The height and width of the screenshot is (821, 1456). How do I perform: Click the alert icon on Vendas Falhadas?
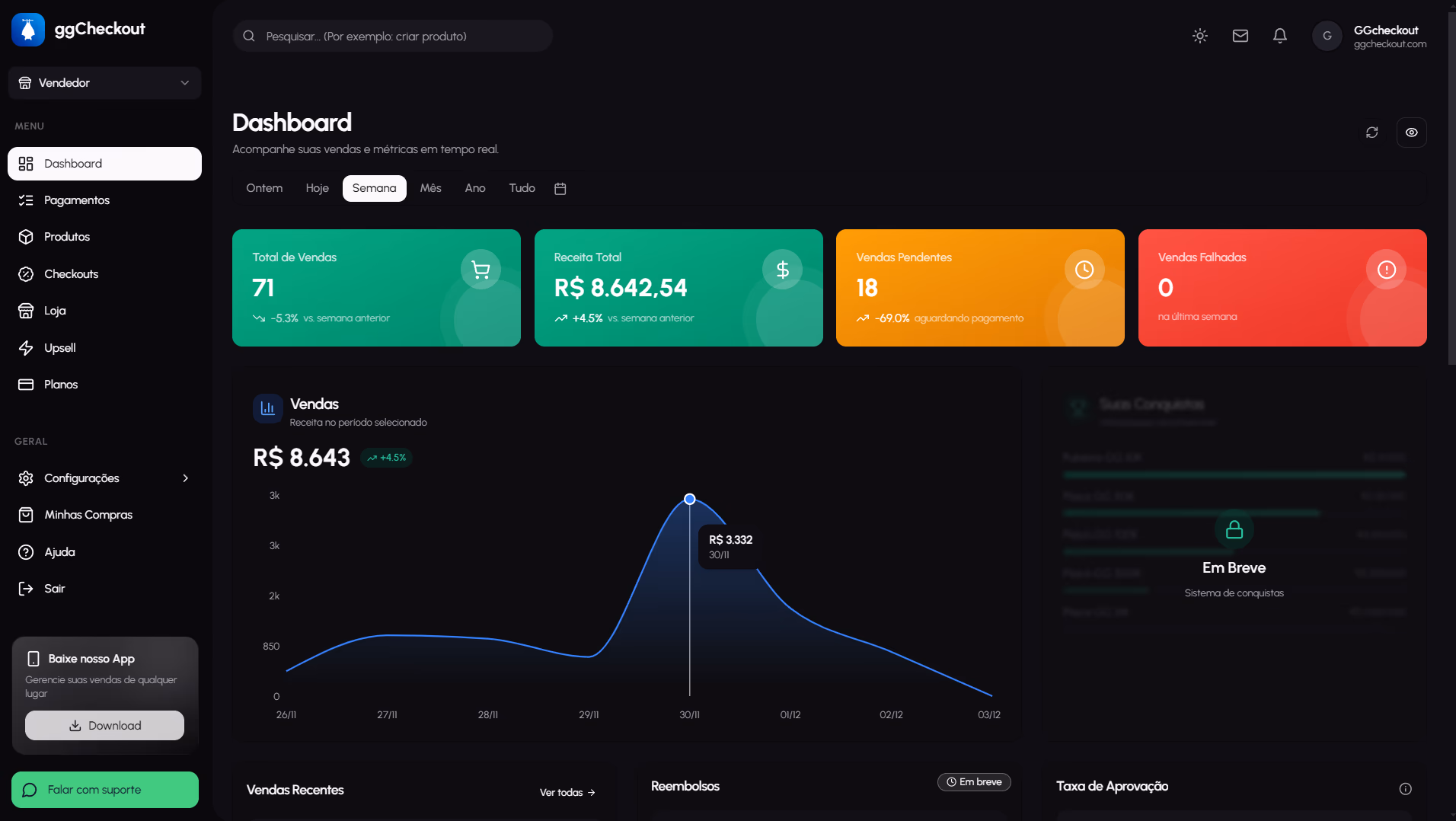tap(1387, 270)
